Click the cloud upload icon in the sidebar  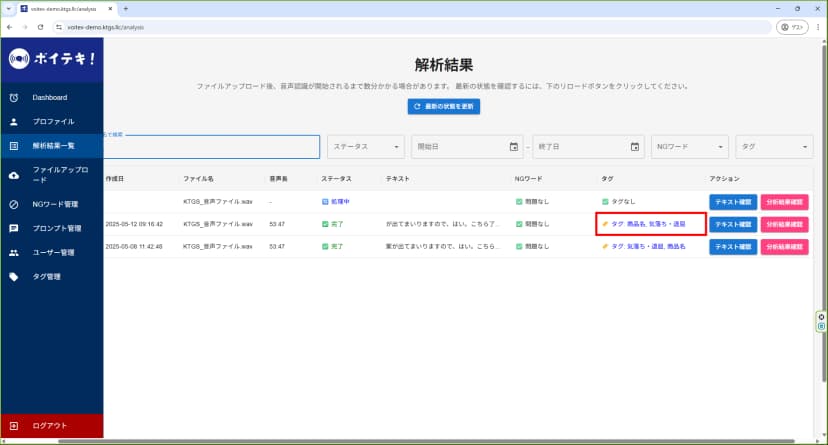pyautogui.click(x=14, y=175)
